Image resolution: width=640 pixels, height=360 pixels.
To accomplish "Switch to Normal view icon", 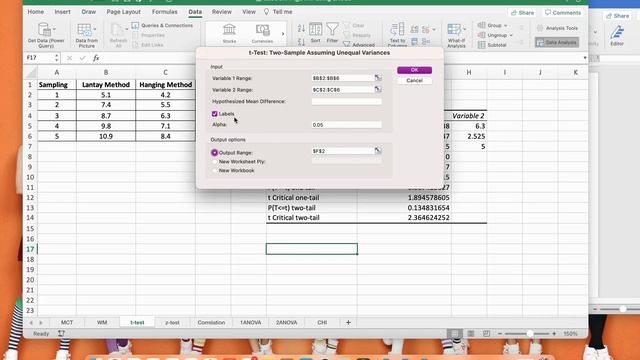I will click(454, 333).
